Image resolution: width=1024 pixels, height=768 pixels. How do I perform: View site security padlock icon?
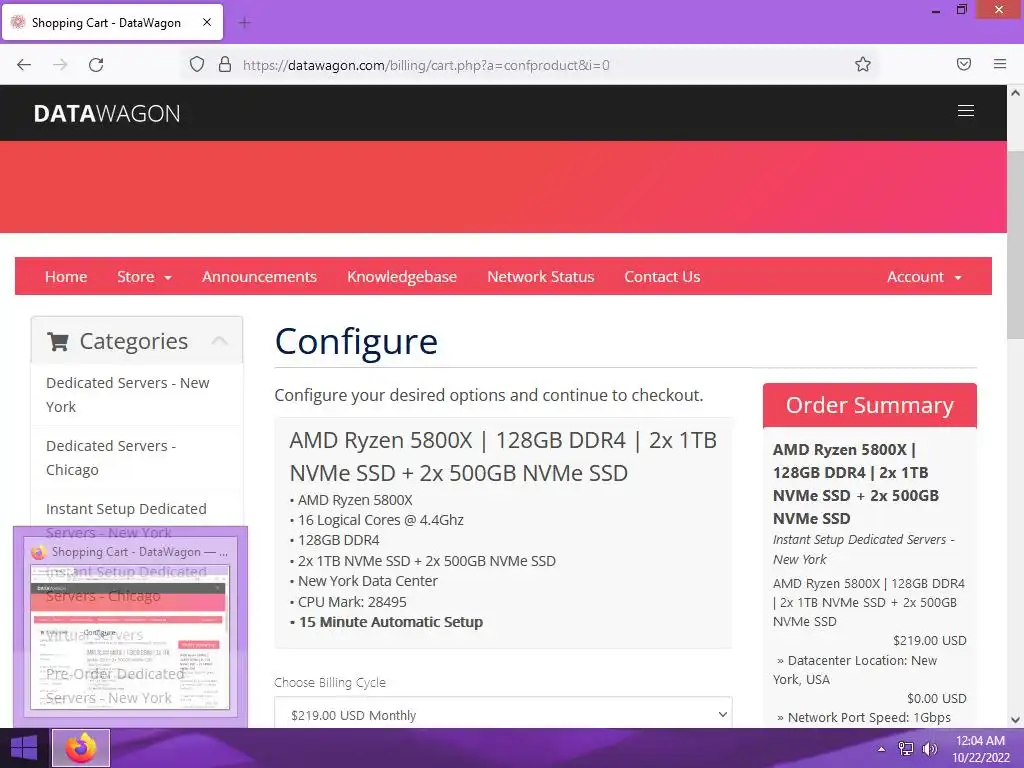click(225, 65)
